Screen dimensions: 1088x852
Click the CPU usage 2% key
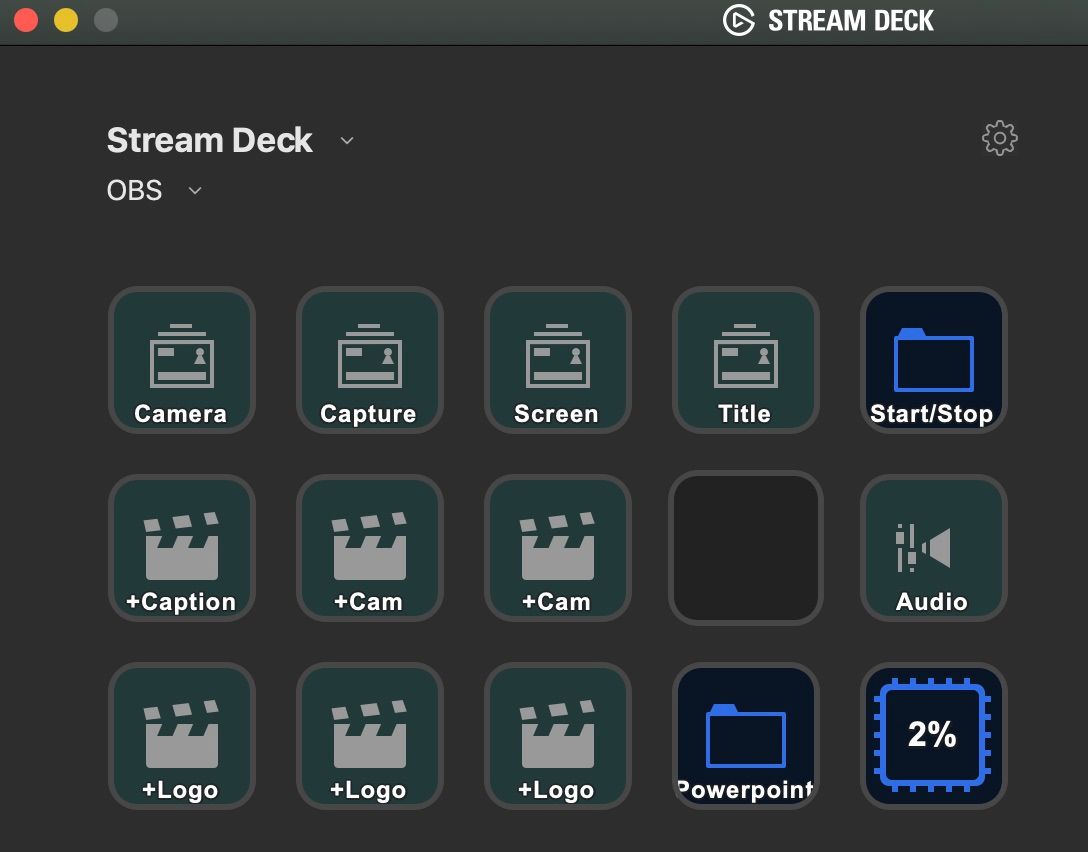point(933,736)
